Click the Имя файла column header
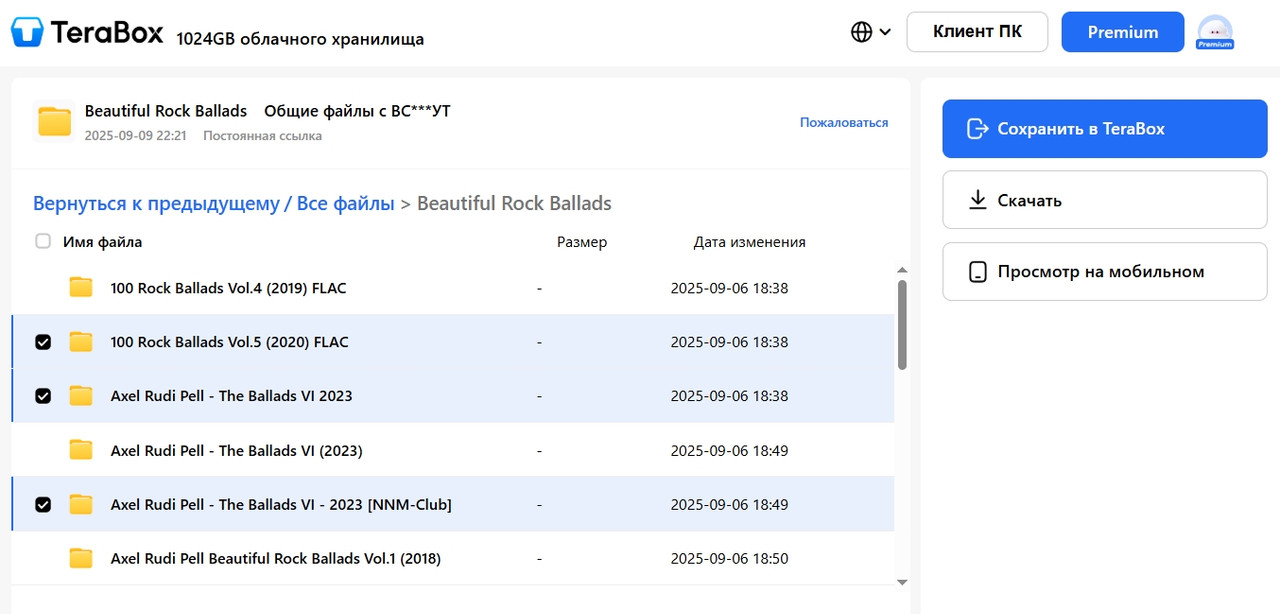The image size is (1280, 614). pos(102,242)
